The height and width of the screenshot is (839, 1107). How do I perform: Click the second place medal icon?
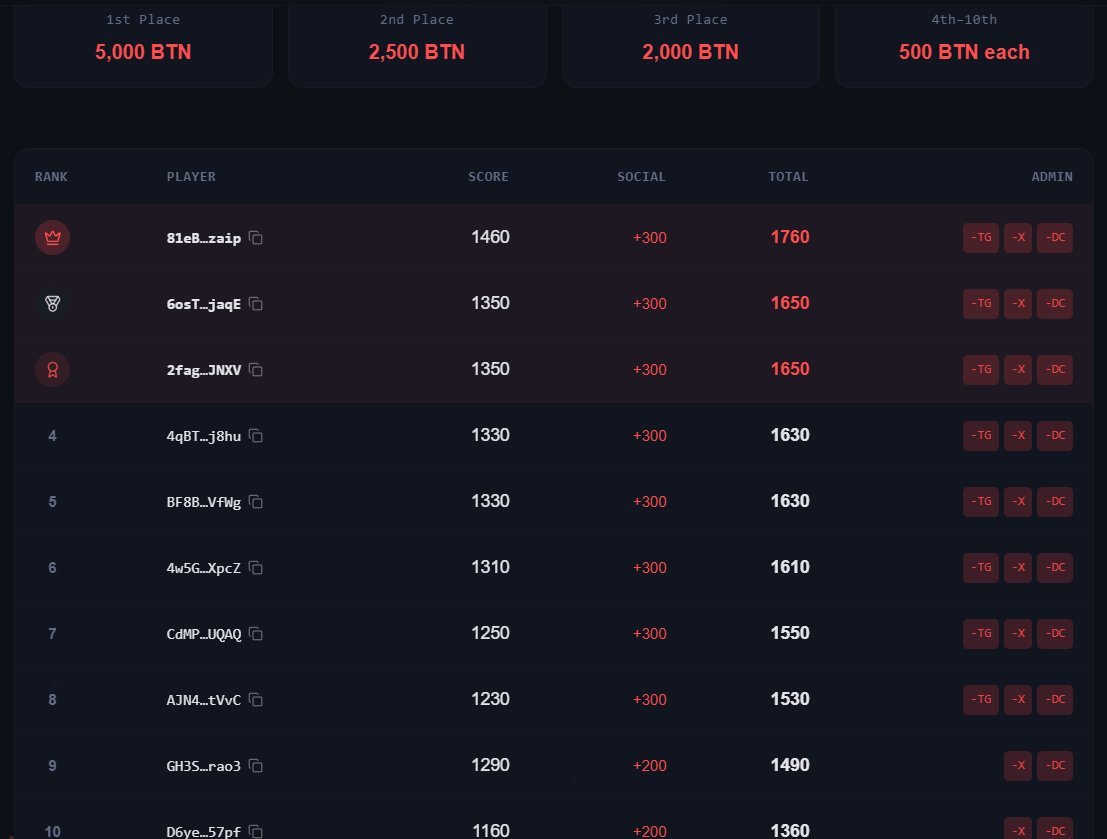point(52,304)
